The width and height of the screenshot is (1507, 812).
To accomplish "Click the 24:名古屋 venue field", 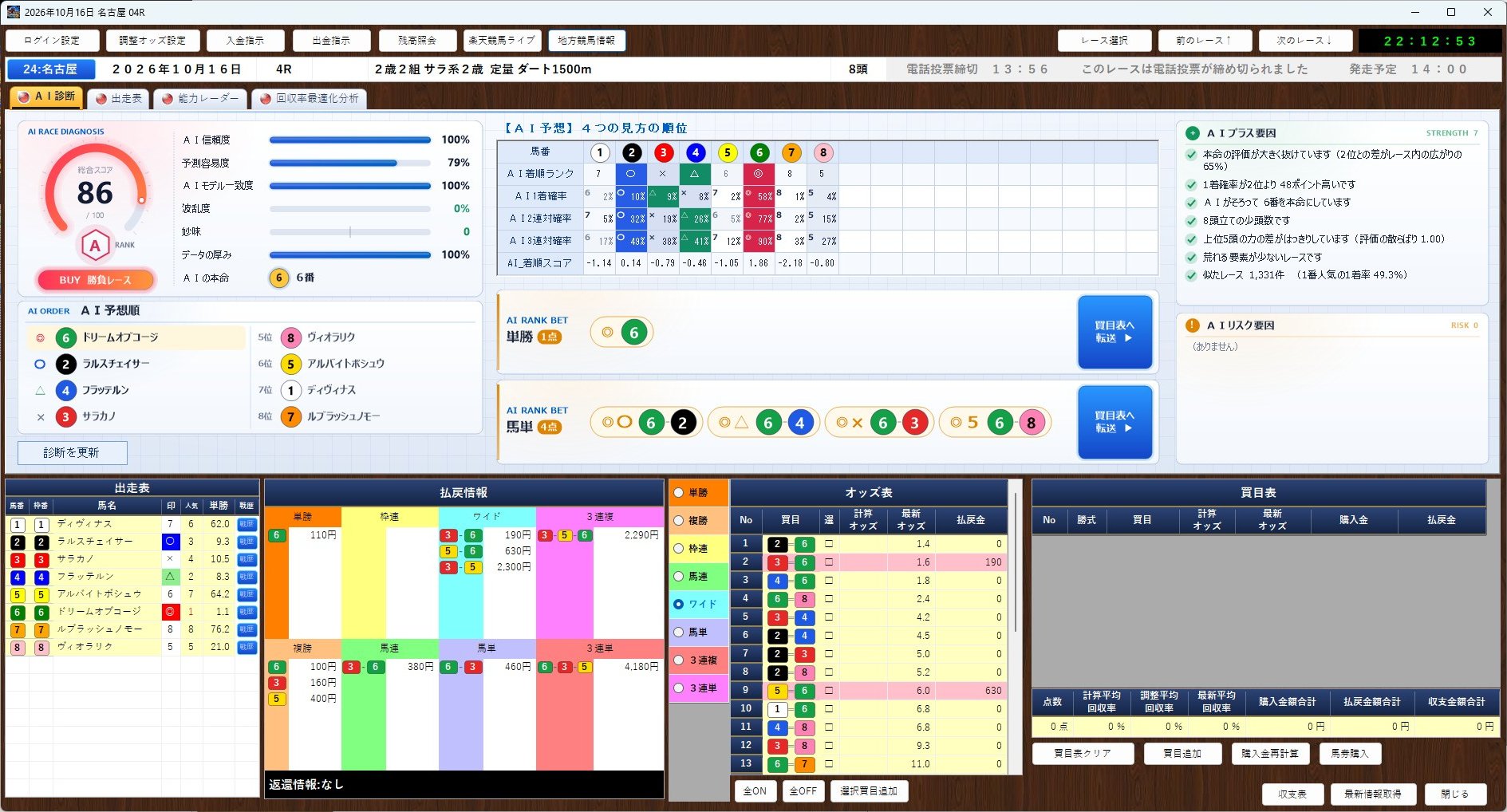I will point(50,69).
